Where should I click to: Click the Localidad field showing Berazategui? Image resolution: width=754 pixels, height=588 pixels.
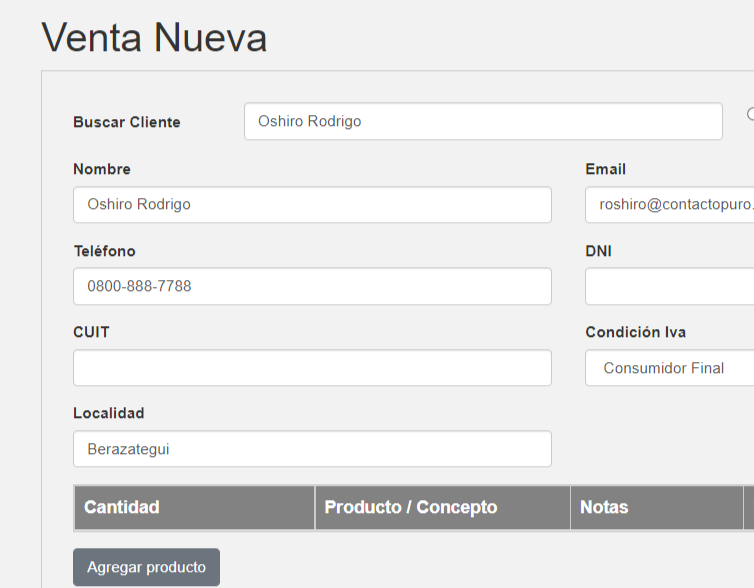pyautogui.click(x=312, y=449)
